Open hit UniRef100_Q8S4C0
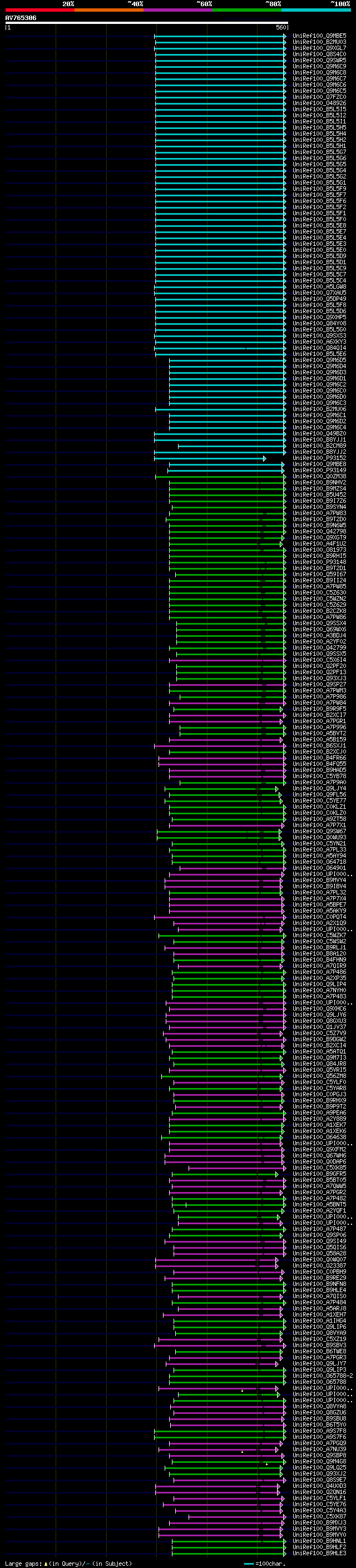This screenshot has height=1568, width=356. [x=319, y=54]
